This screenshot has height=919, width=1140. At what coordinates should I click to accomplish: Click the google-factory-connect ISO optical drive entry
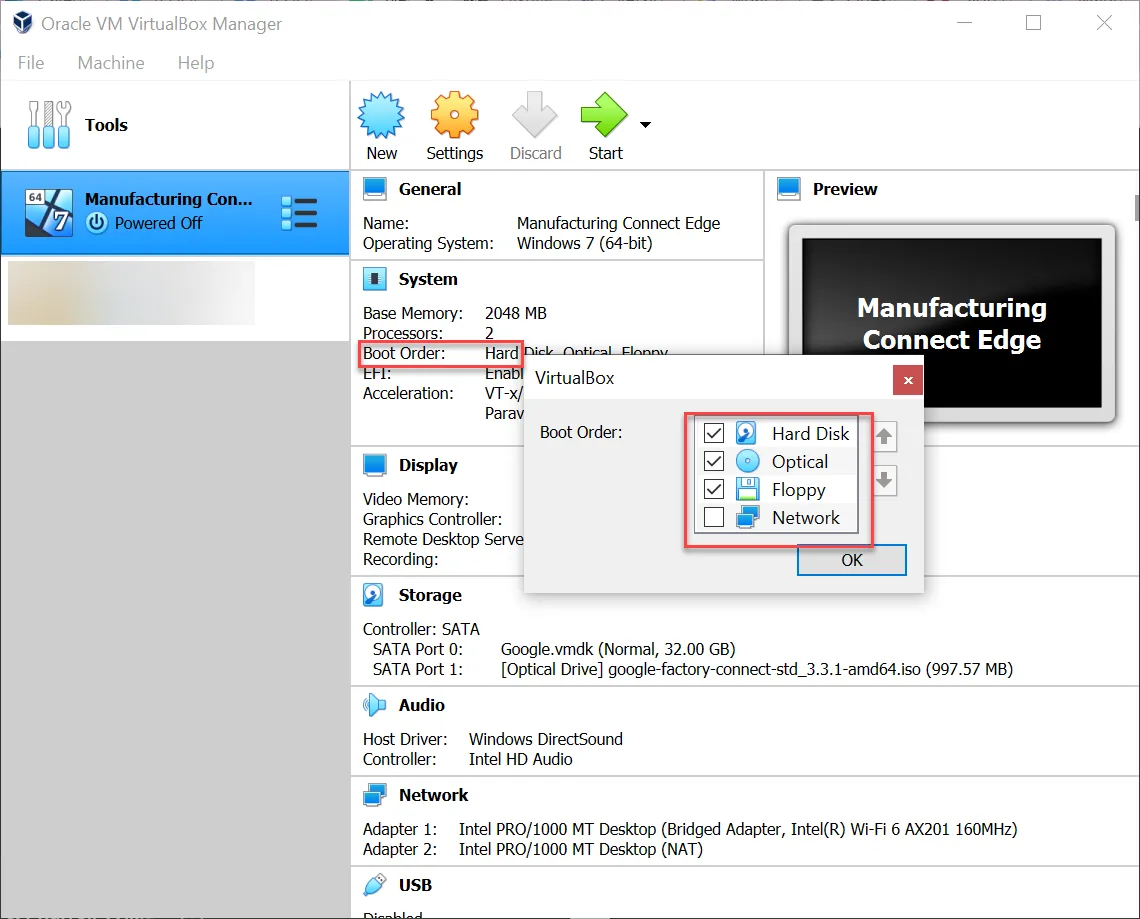756,670
